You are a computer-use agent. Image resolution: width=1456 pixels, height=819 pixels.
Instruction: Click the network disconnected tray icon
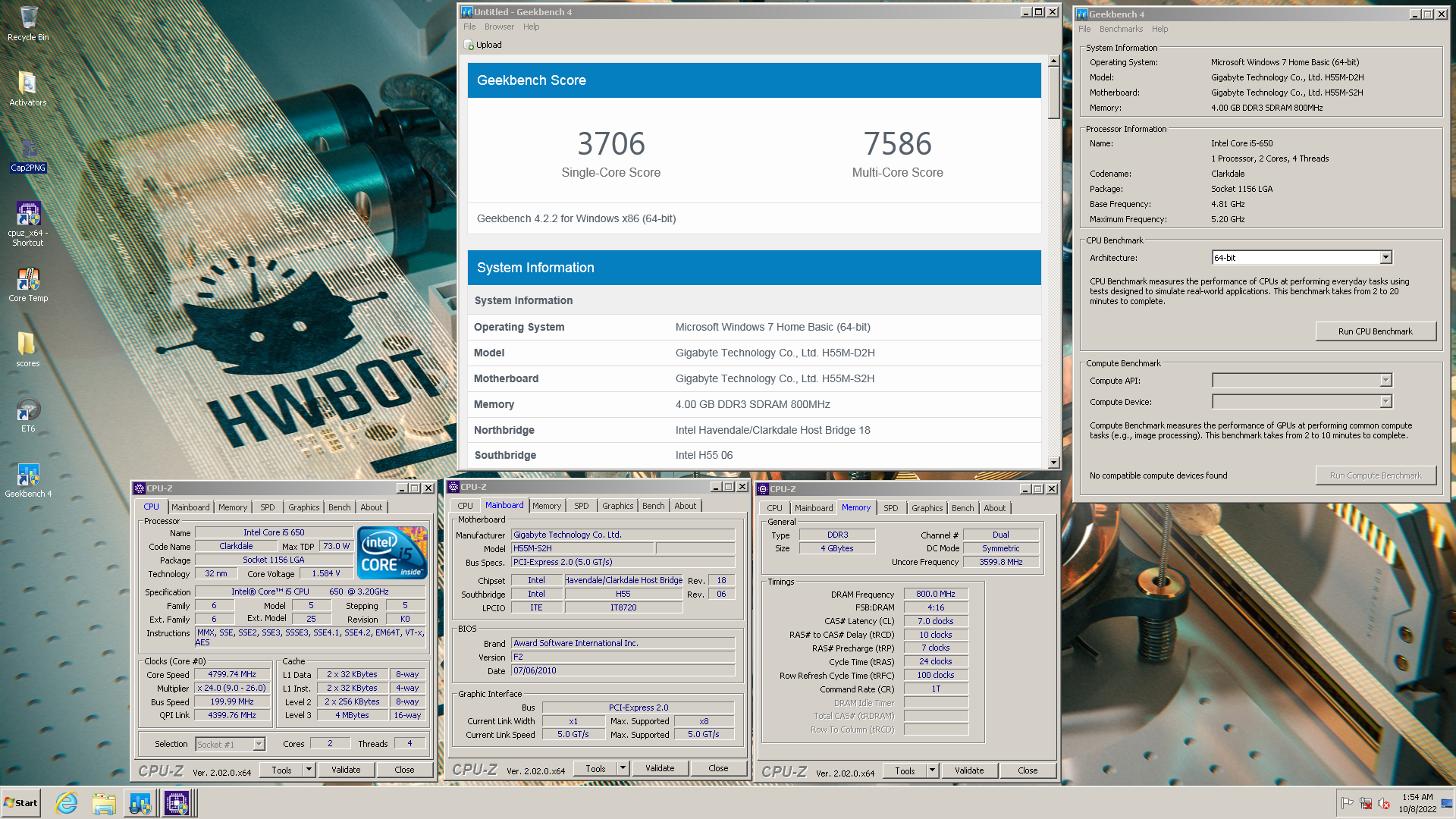(1366, 803)
